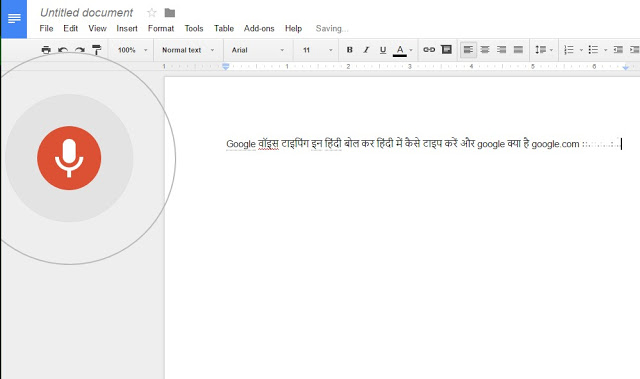Toggle bold formatting
640x379 pixels.
pos(349,50)
